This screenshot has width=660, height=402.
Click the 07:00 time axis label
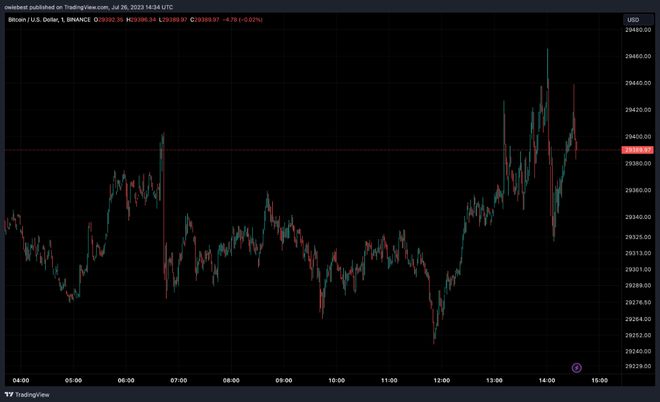click(x=178, y=380)
